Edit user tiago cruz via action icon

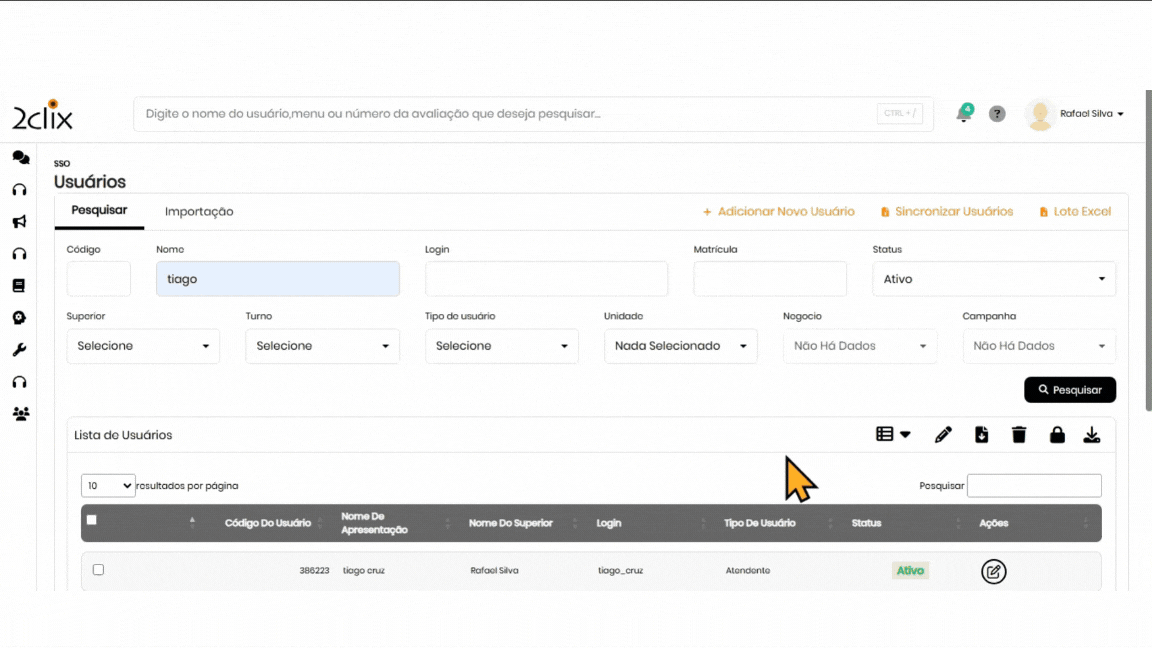pyautogui.click(x=993, y=572)
